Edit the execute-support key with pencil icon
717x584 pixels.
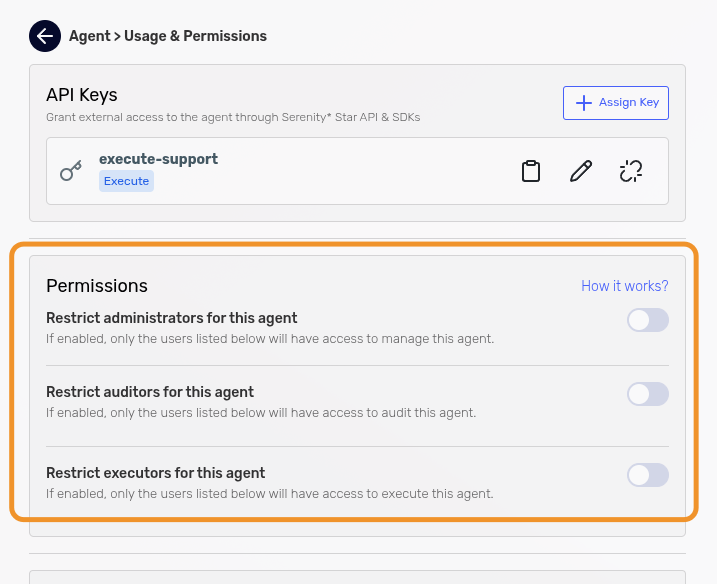[580, 171]
